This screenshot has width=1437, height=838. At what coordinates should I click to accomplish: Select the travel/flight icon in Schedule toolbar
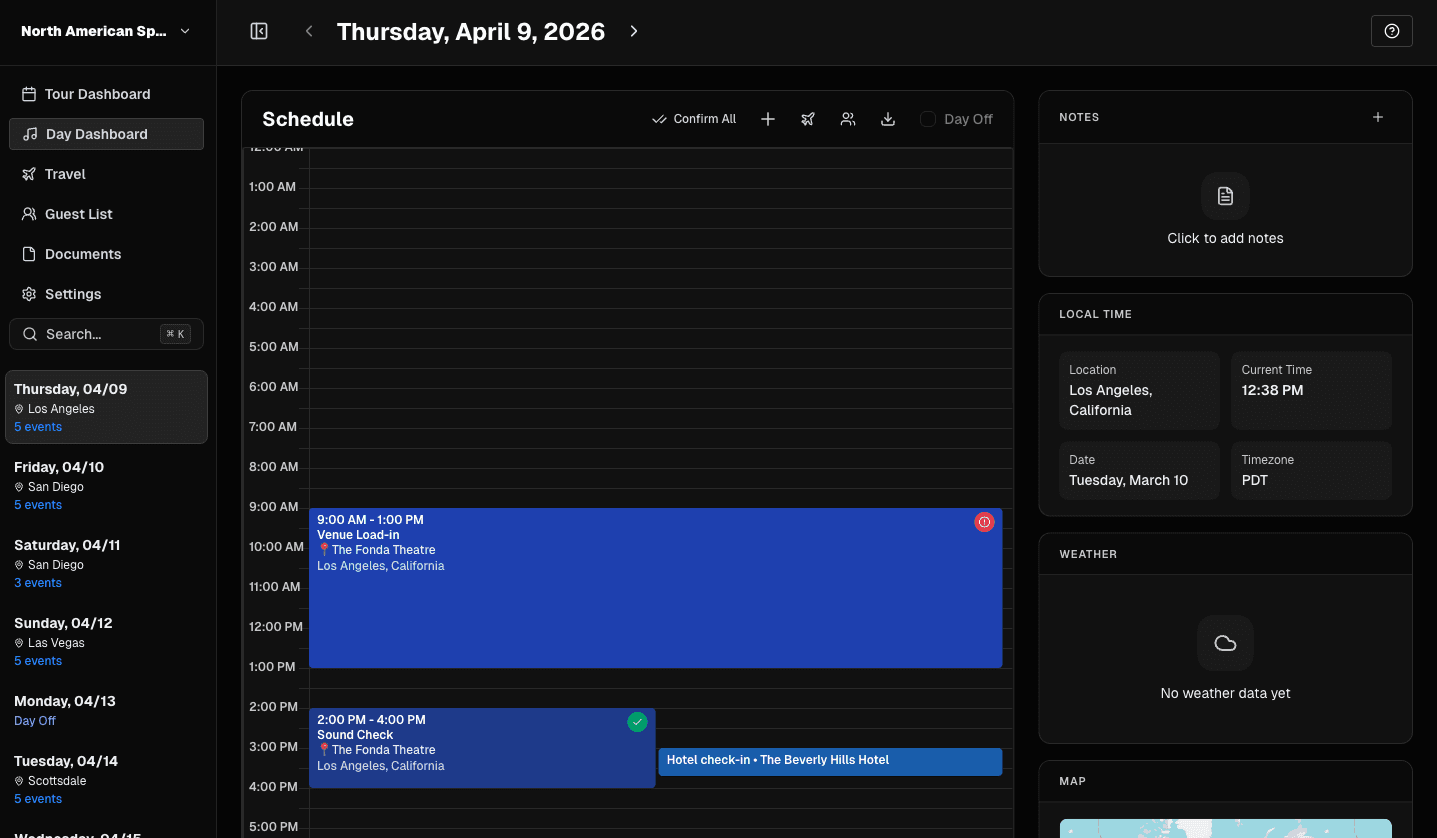(x=808, y=118)
